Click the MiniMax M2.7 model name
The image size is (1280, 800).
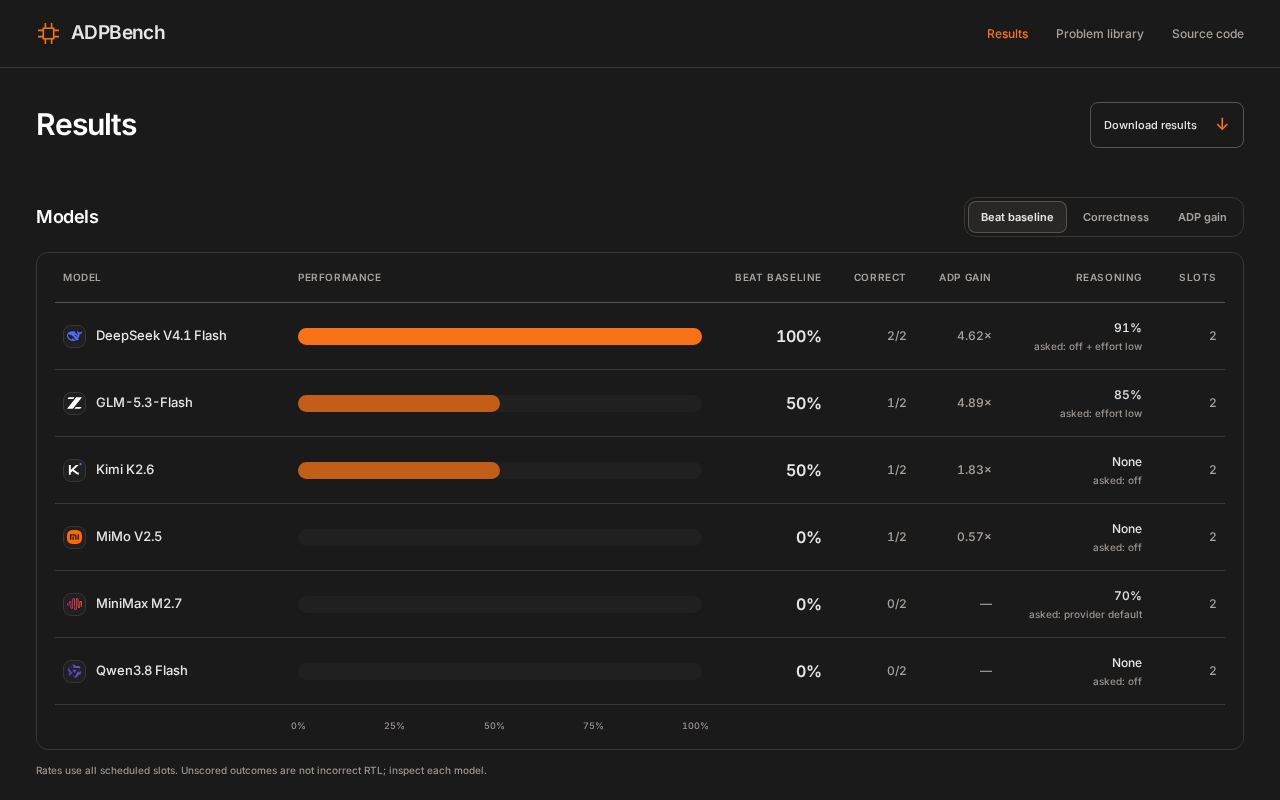pyautogui.click(x=139, y=604)
